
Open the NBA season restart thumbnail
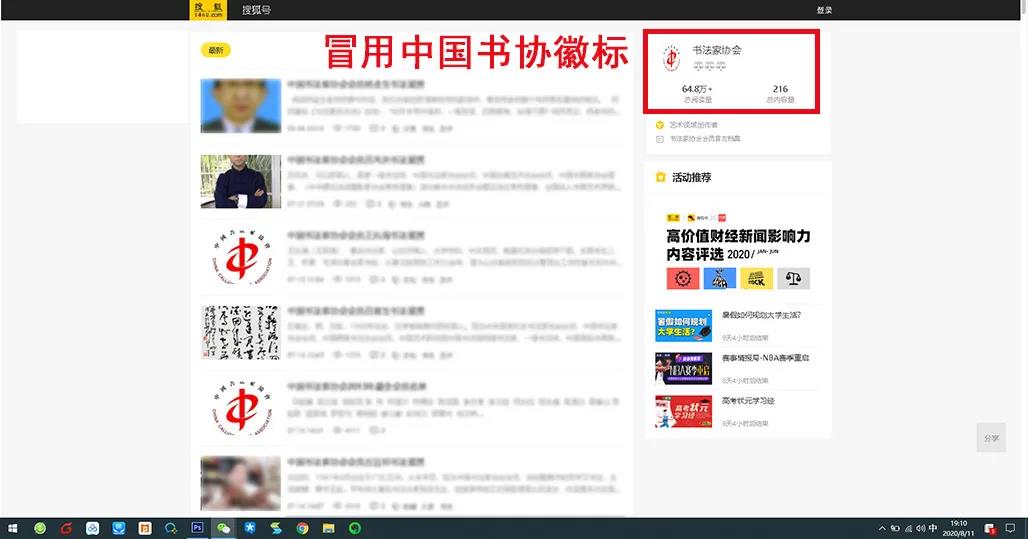pos(683,369)
